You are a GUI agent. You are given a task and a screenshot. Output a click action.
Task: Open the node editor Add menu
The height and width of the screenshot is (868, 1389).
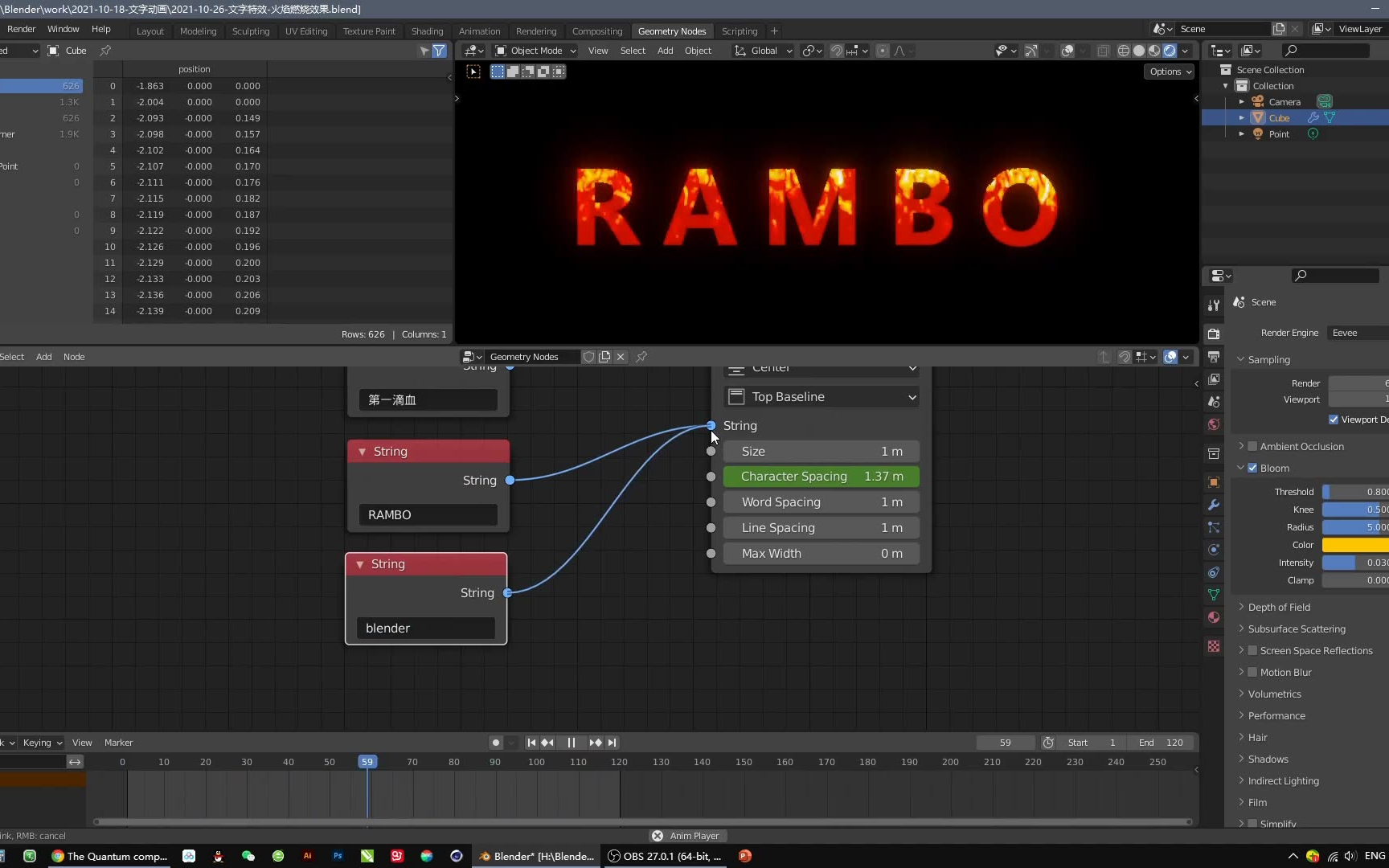click(43, 357)
